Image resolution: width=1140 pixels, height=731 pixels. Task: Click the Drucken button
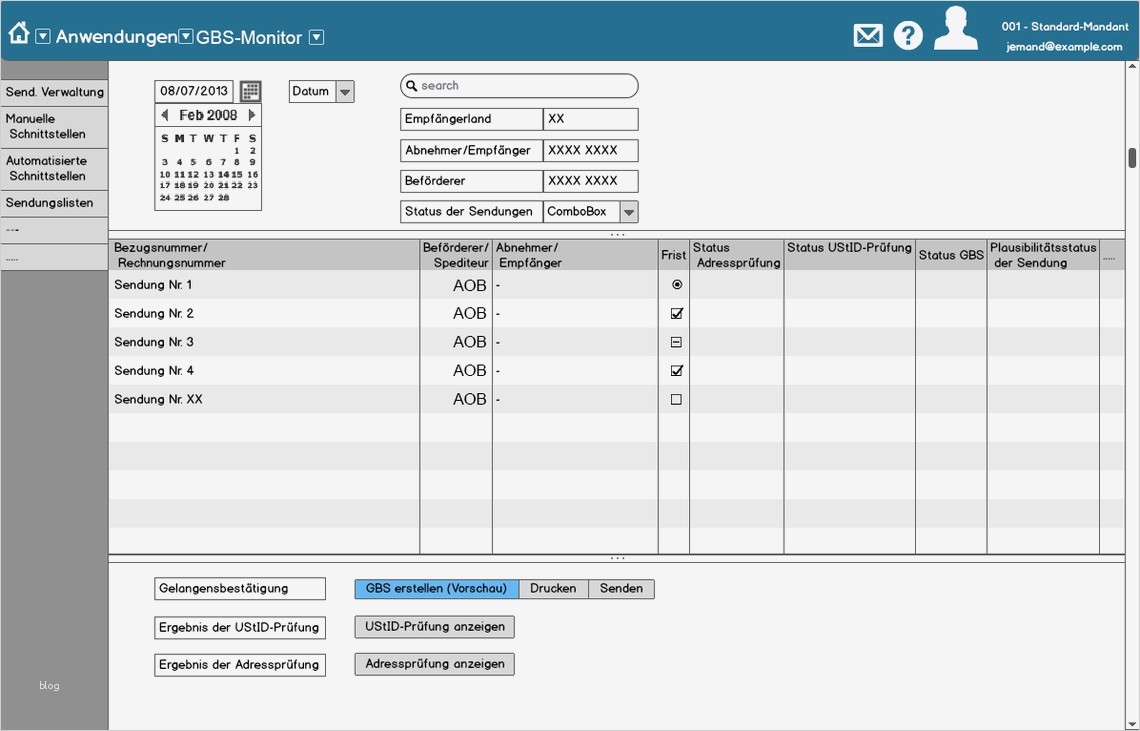coord(553,588)
